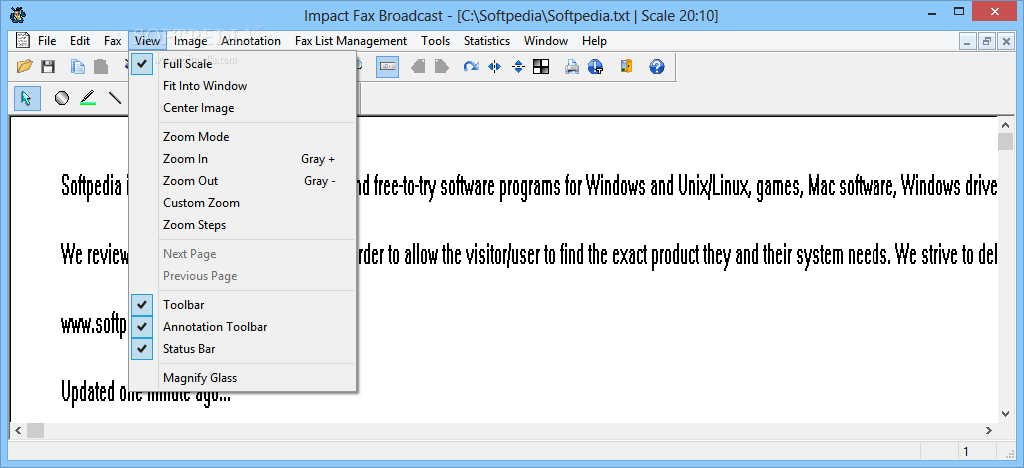The image size is (1024, 468).
Task: Click the copy documents toolbar icon
Action: 78,66
